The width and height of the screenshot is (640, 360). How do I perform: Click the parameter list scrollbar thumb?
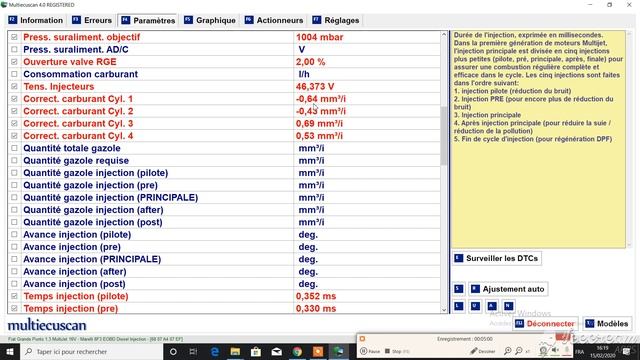point(444,136)
